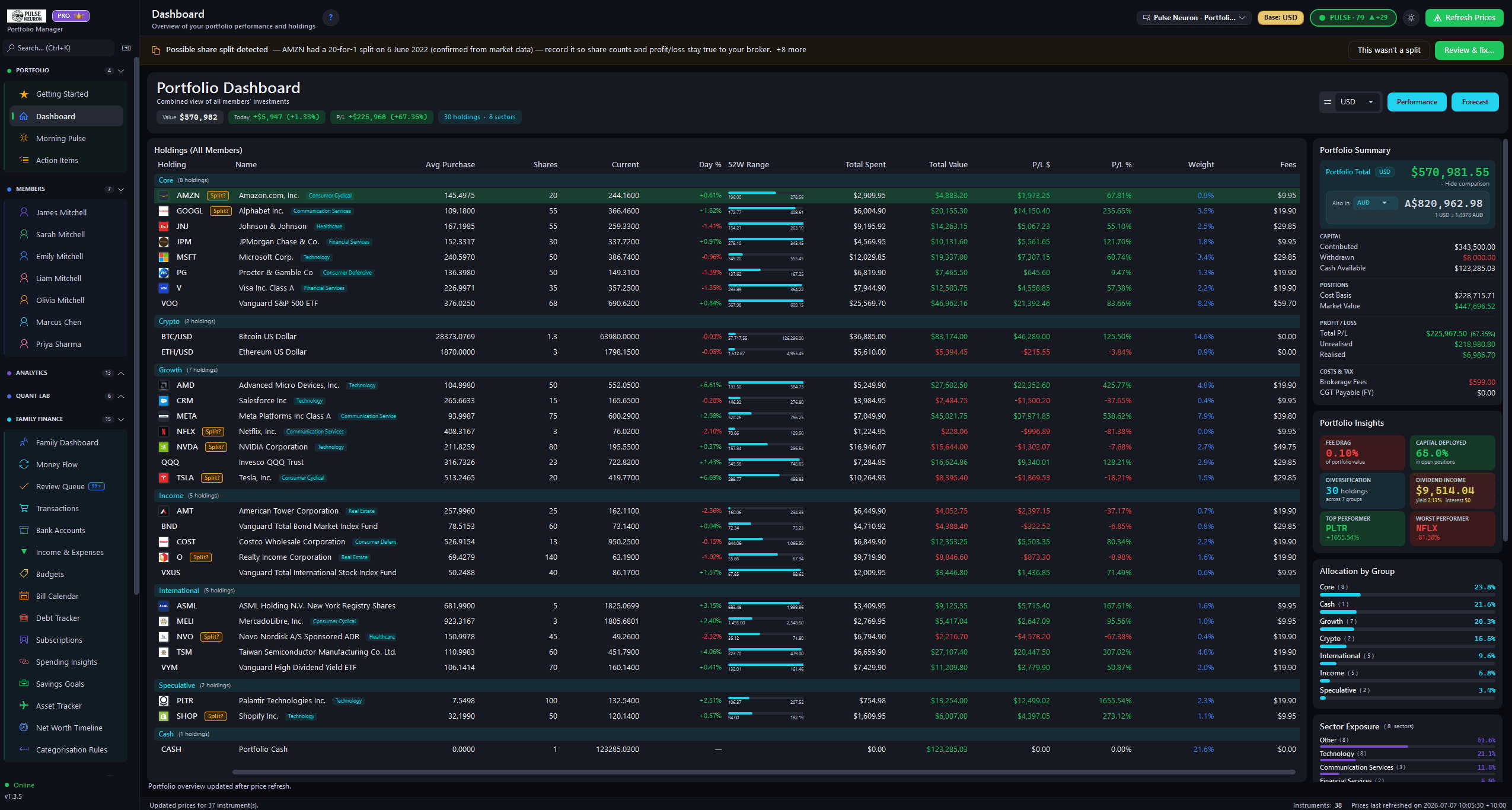Open the AUD comparison currency dropdown
Screen dimensions: 1512x810
(1374, 203)
